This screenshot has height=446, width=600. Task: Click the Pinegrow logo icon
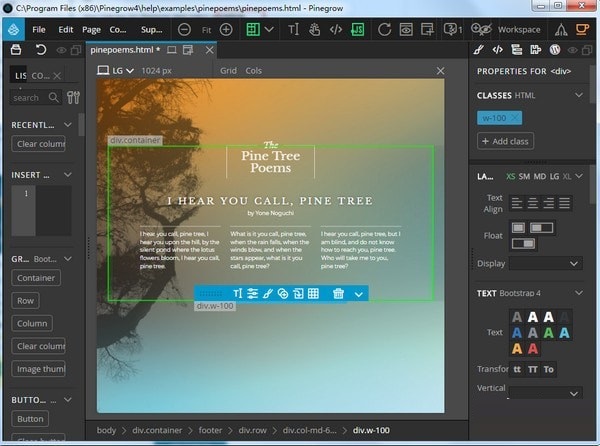[13, 29]
